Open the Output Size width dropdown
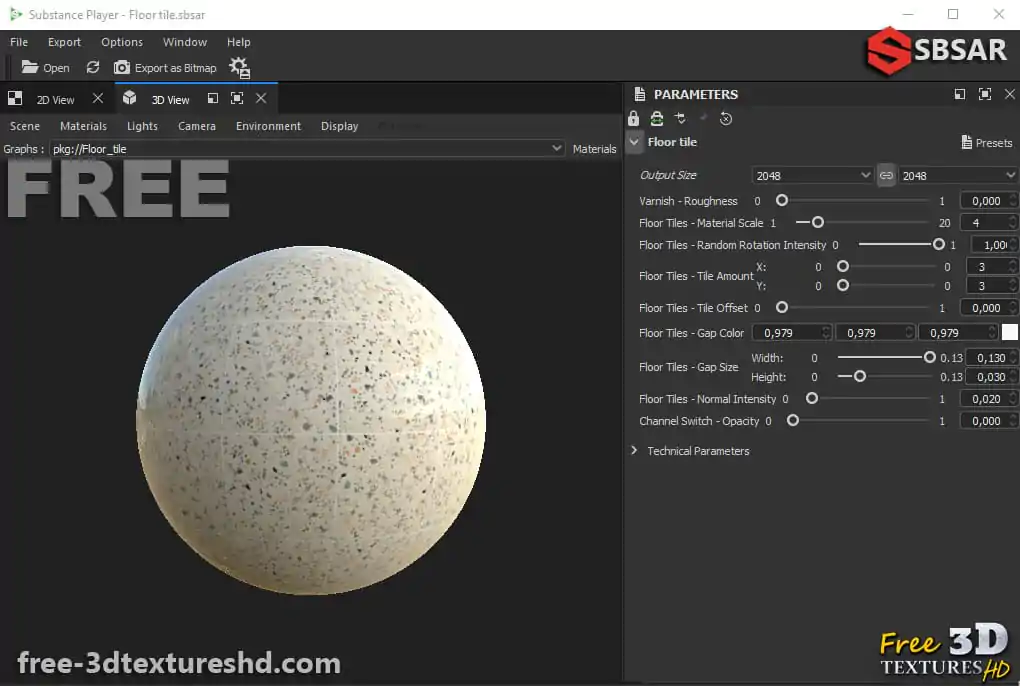The height and width of the screenshot is (686, 1020). pyautogui.click(x=813, y=175)
